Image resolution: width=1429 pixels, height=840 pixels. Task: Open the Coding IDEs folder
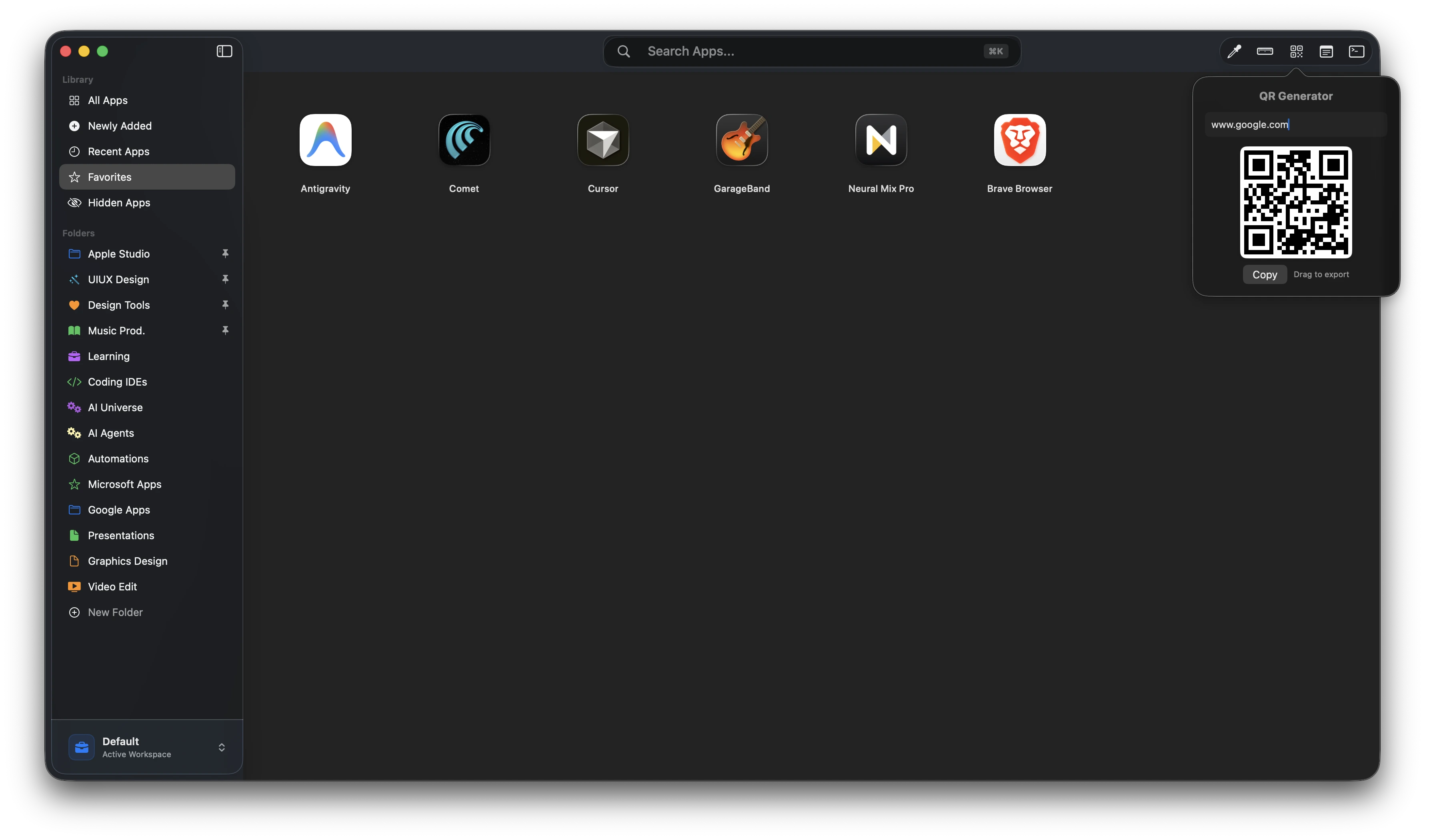pyautogui.click(x=147, y=382)
